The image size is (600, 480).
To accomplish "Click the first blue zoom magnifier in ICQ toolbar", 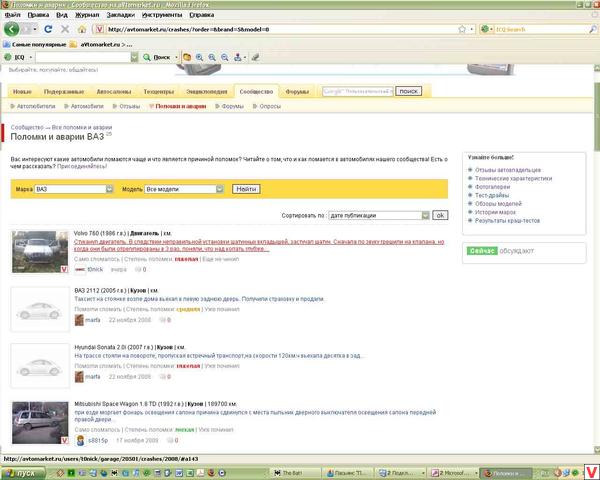I will (x=199, y=57).
